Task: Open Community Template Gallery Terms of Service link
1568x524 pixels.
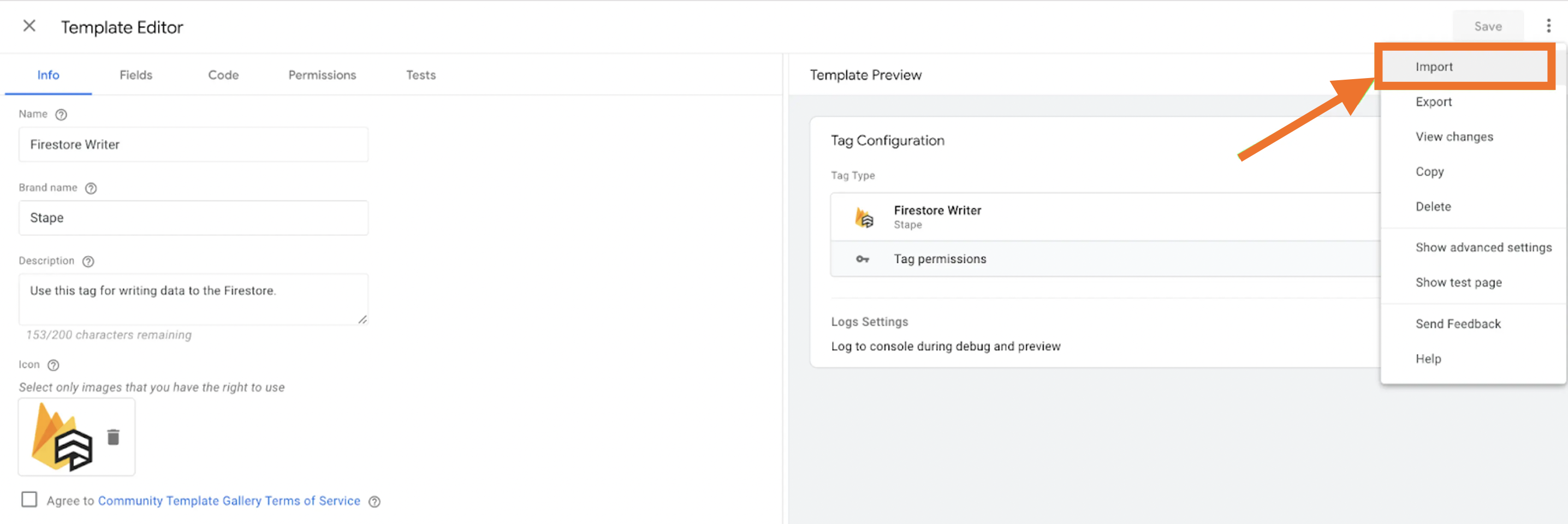Action: tap(229, 501)
